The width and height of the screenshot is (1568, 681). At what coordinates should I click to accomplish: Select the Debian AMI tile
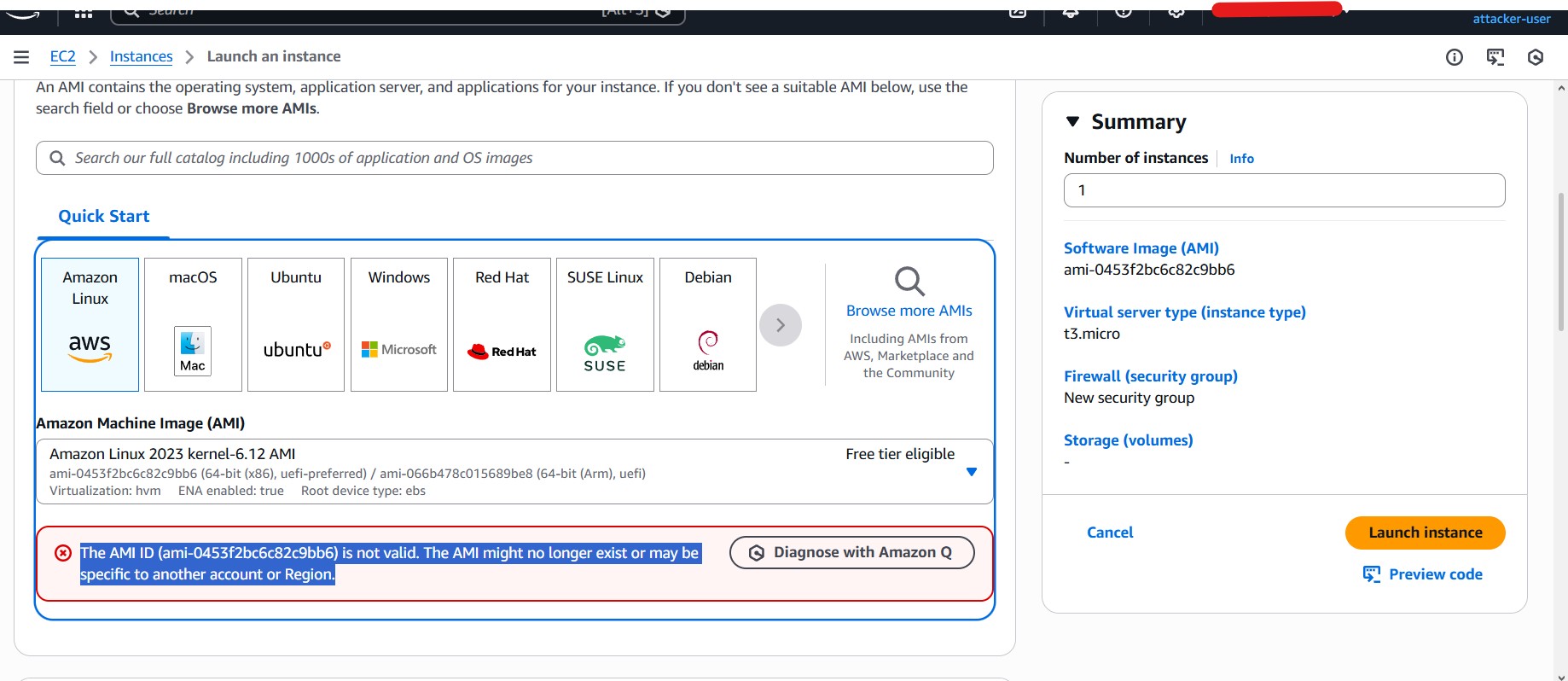(x=708, y=324)
